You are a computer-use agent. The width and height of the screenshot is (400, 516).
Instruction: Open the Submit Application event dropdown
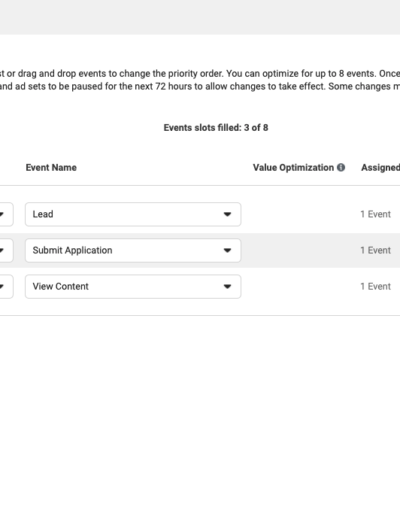[133, 250]
